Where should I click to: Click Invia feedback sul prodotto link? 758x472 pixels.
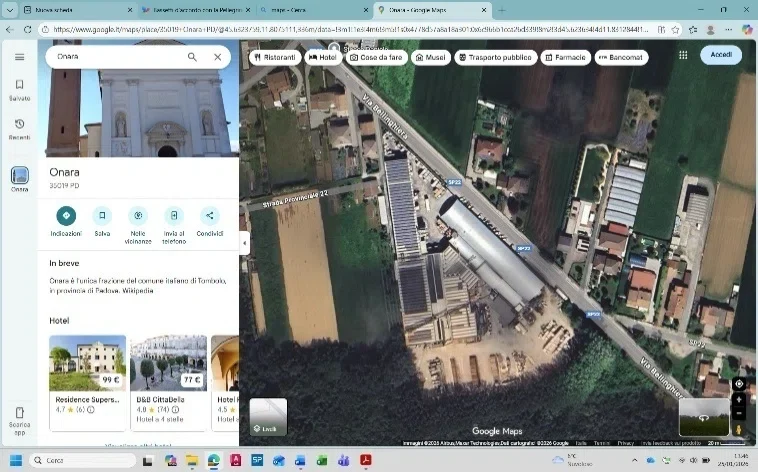[671, 443]
